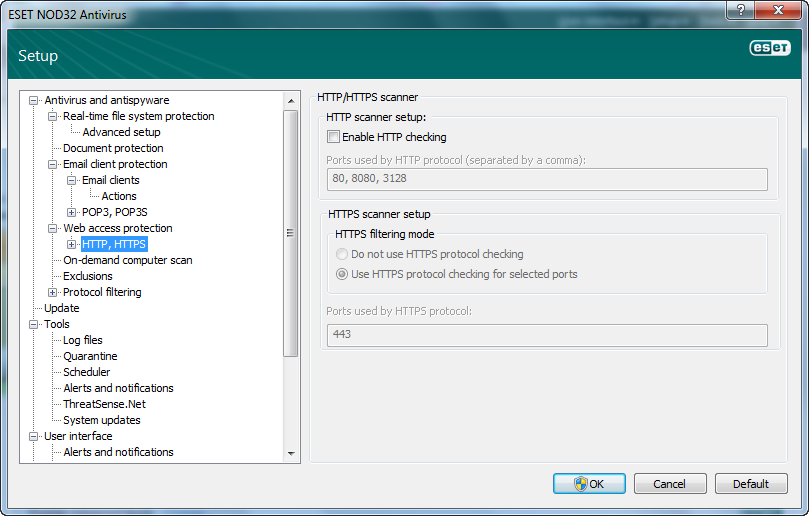Screen dimensions: 809x516
Task: Collapse User interface tree node
Action: (34, 436)
